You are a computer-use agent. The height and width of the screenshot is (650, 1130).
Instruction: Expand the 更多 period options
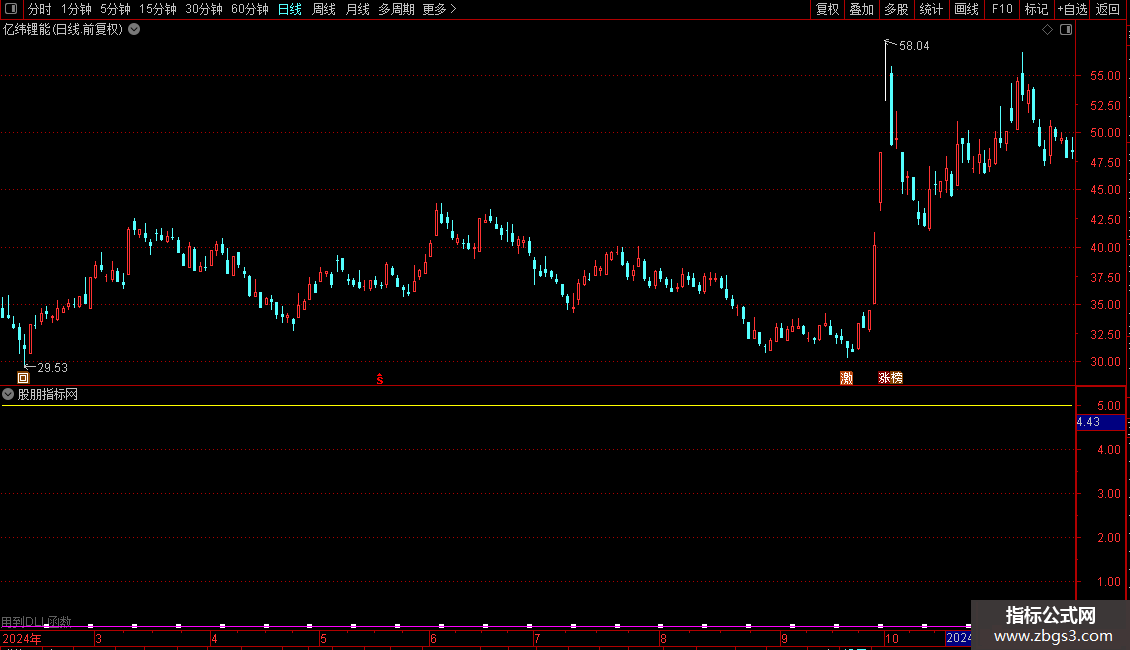(x=439, y=9)
